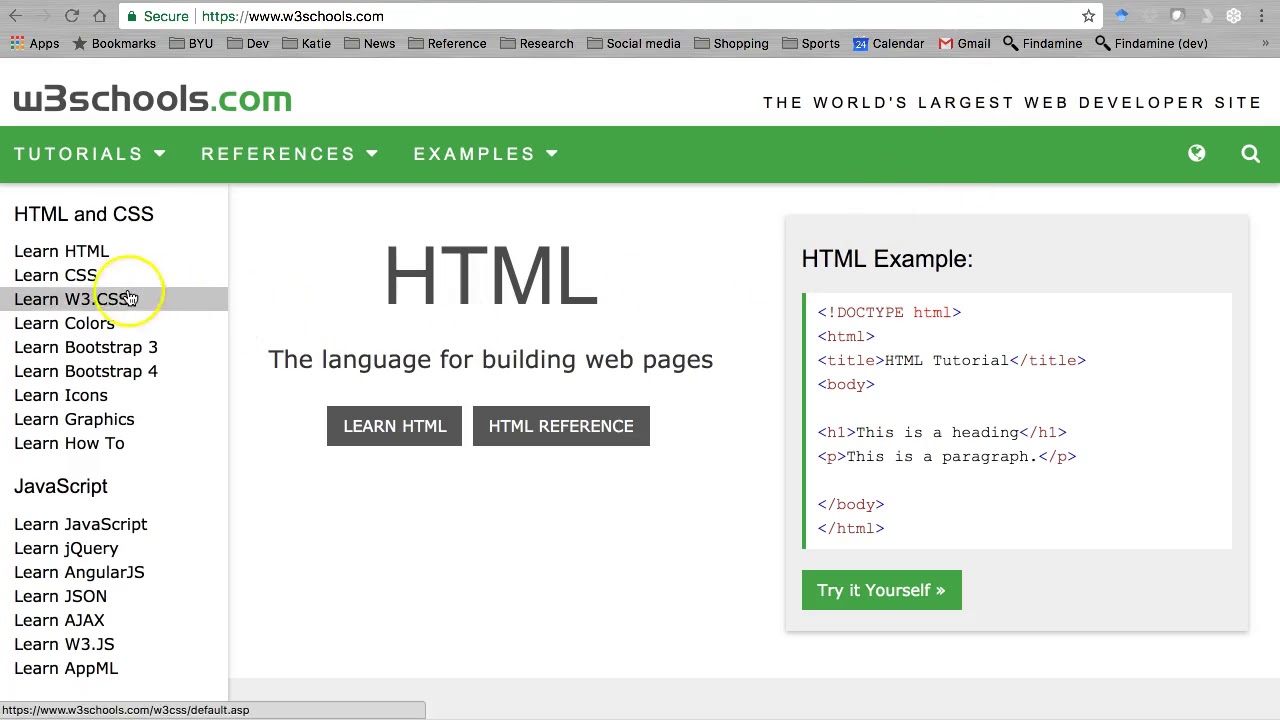Open Learn Bootstrap 3 link
This screenshot has height=720, width=1280.
click(86, 347)
